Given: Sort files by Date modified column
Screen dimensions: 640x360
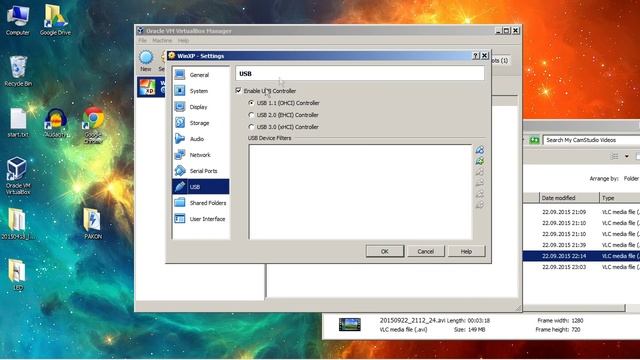Looking at the screenshot, I should [x=569, y=198].
